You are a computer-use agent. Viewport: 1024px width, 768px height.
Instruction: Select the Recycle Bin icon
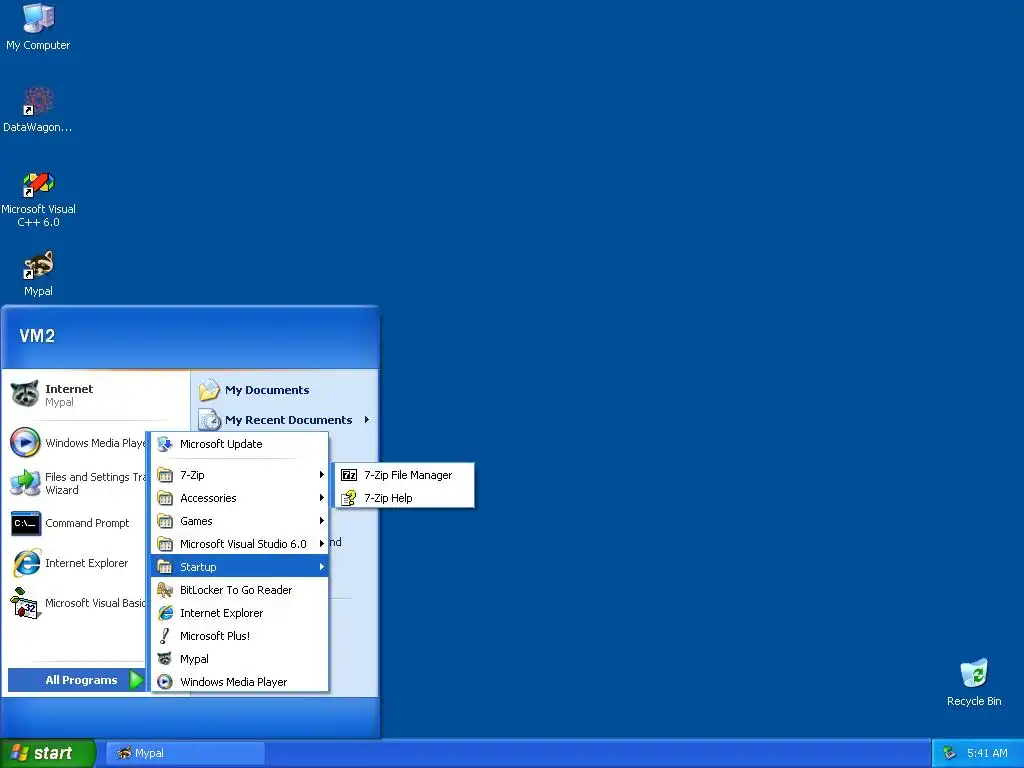(974, 682)
